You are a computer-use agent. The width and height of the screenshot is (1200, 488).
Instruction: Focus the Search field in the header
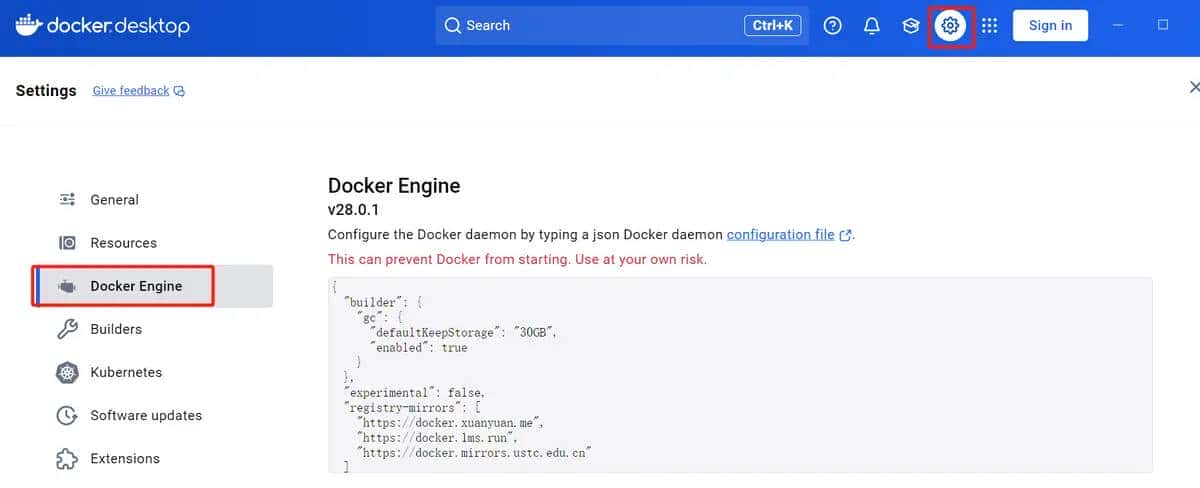(x=623, y=26)
